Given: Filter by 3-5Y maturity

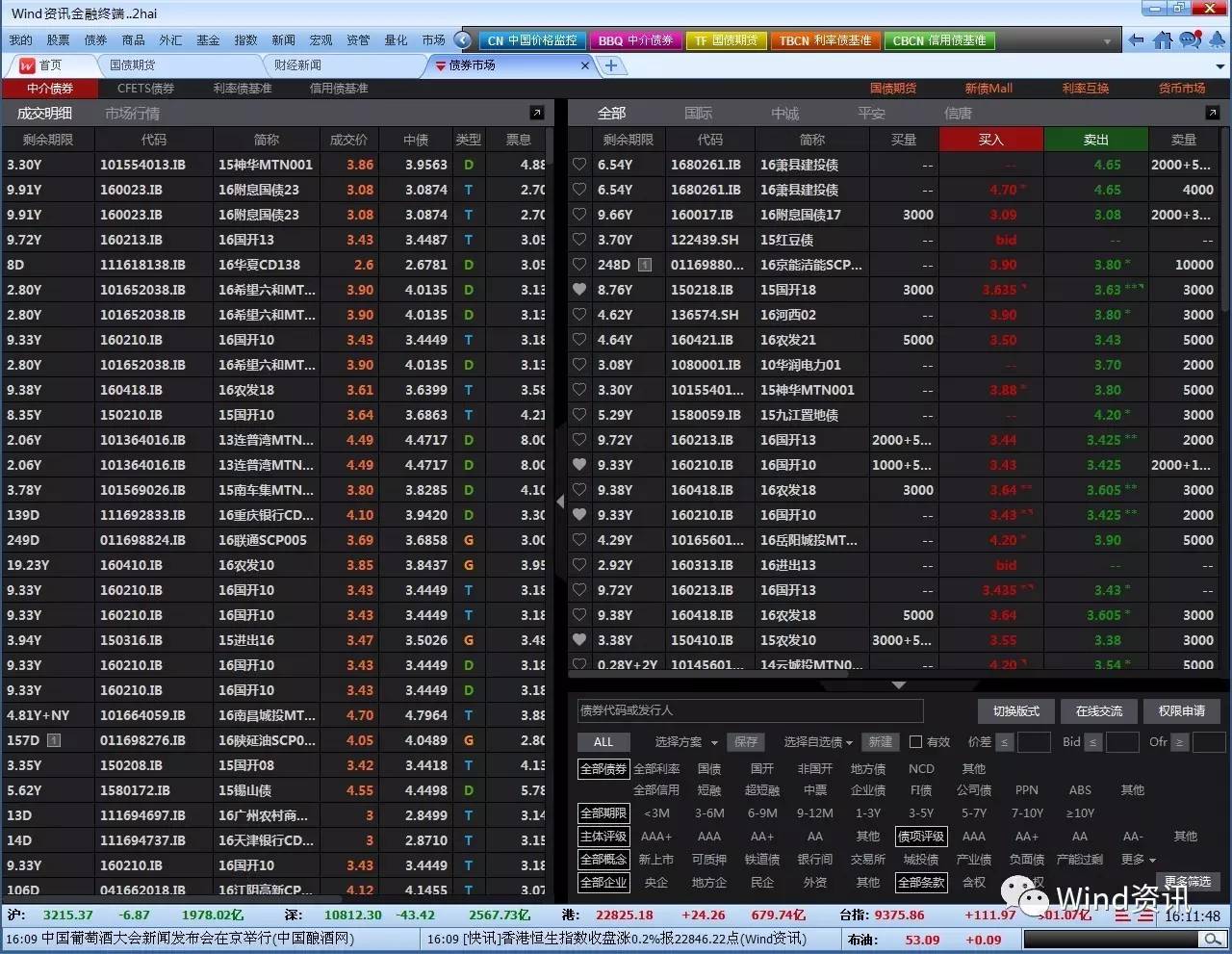Looking at the screenshot, I should [x=921, y=813].
